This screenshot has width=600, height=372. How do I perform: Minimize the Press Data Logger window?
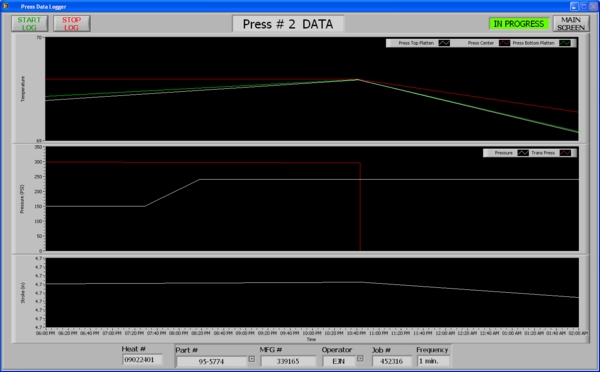click(x=574, y=7)
